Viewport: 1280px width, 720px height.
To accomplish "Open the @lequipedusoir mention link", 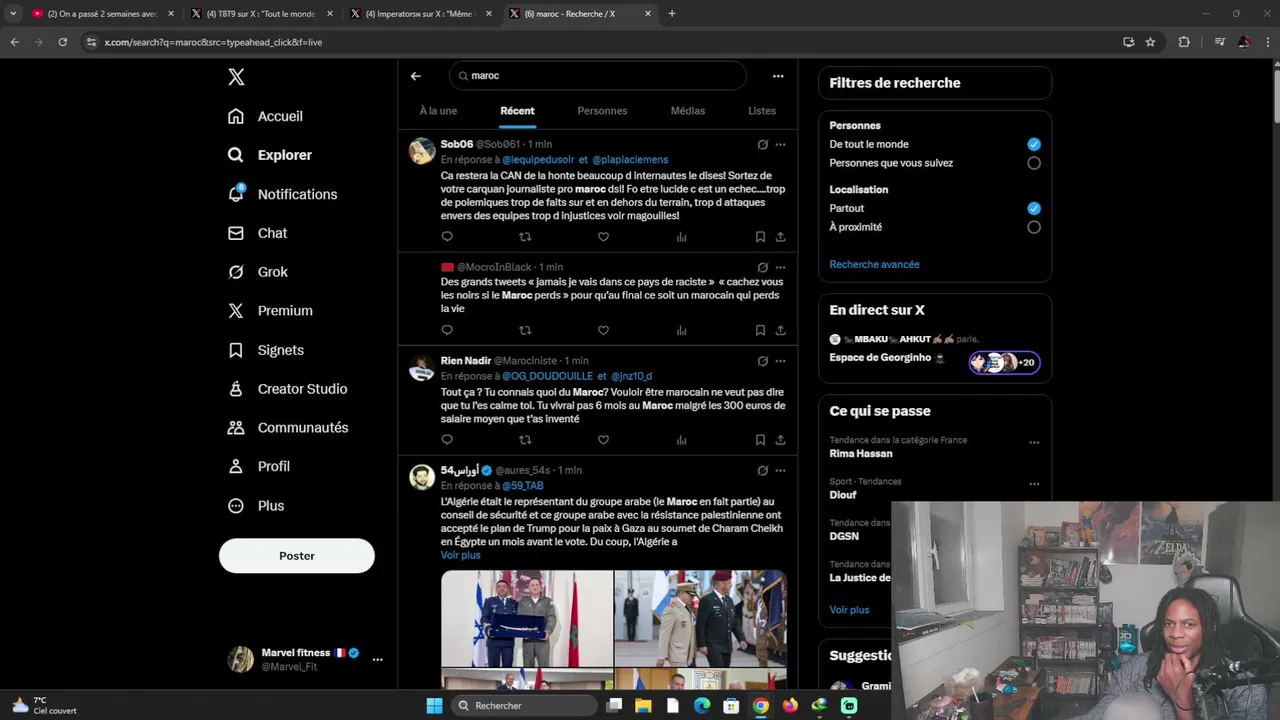I will 538,160.
